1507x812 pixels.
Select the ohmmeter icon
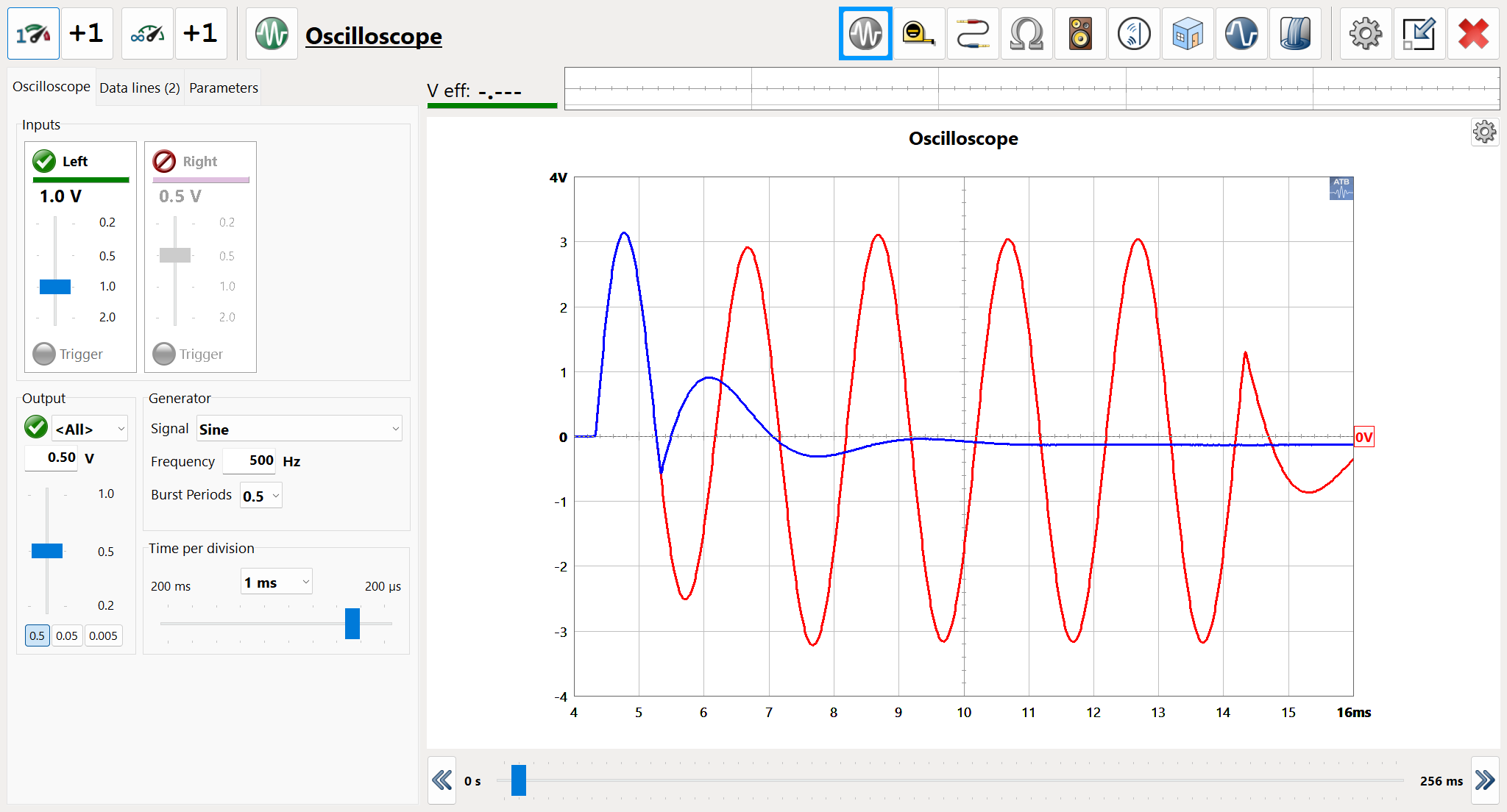(1028, 35)
